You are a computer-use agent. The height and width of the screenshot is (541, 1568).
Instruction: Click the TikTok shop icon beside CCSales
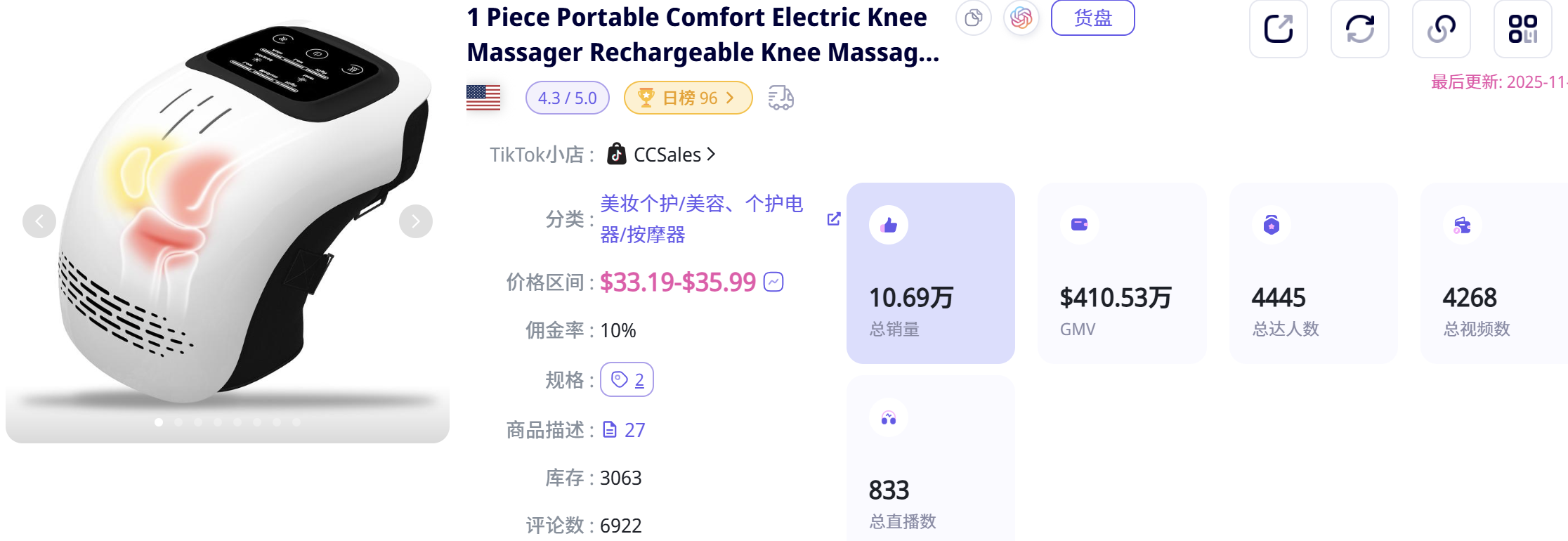pyautogui.click(x=616, y=154)
